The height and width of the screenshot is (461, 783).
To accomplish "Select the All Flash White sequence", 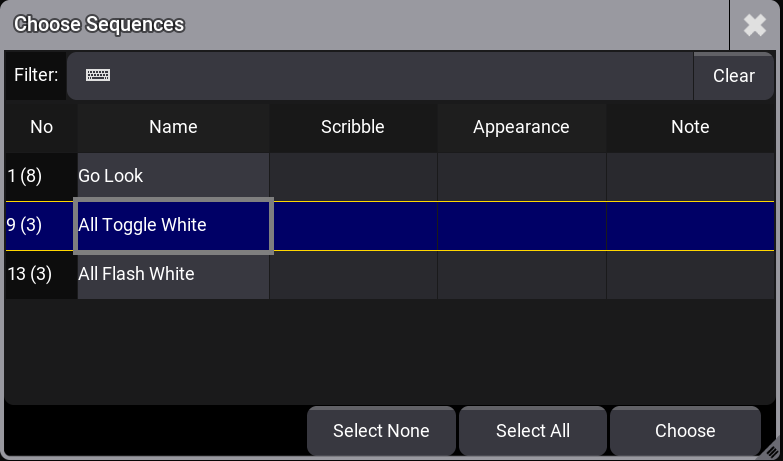I will [x=173, y=274].
